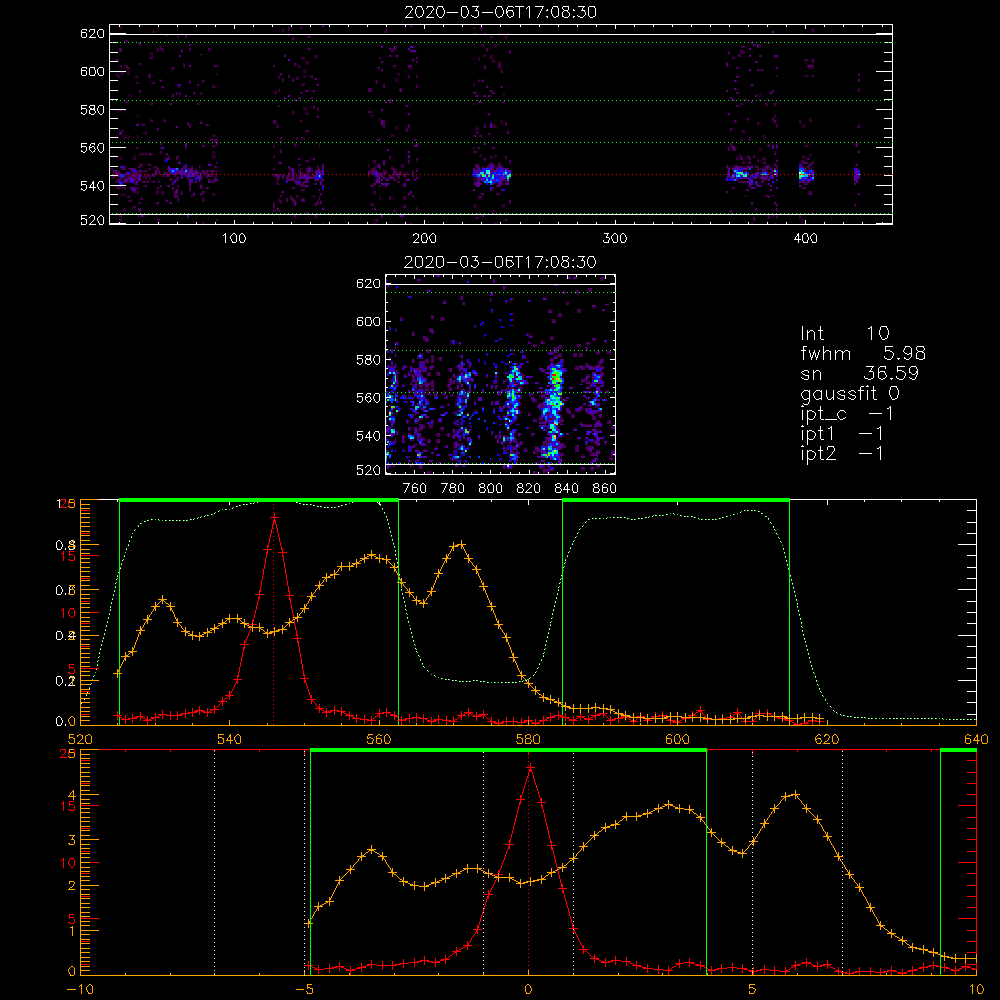Click orange y-axis label 3 on the bottom plot
Viewport: 1000px width, 1000px height.
pos(72,840)
